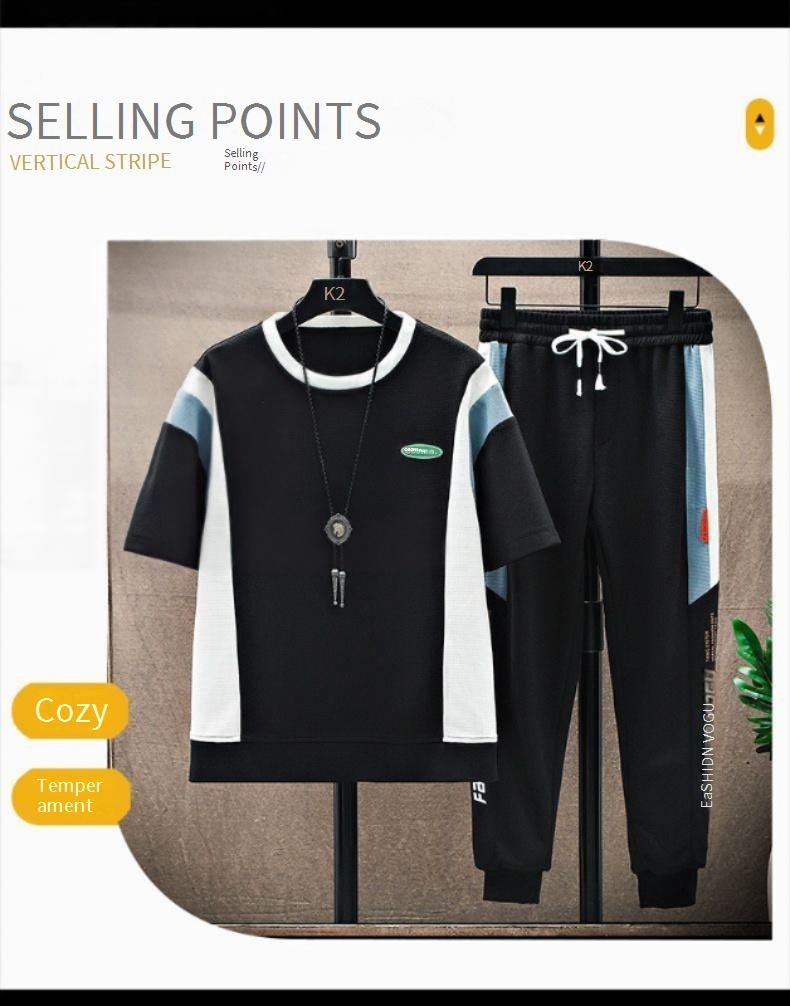Click the up arrow in yellow pill

click(760, 118)
